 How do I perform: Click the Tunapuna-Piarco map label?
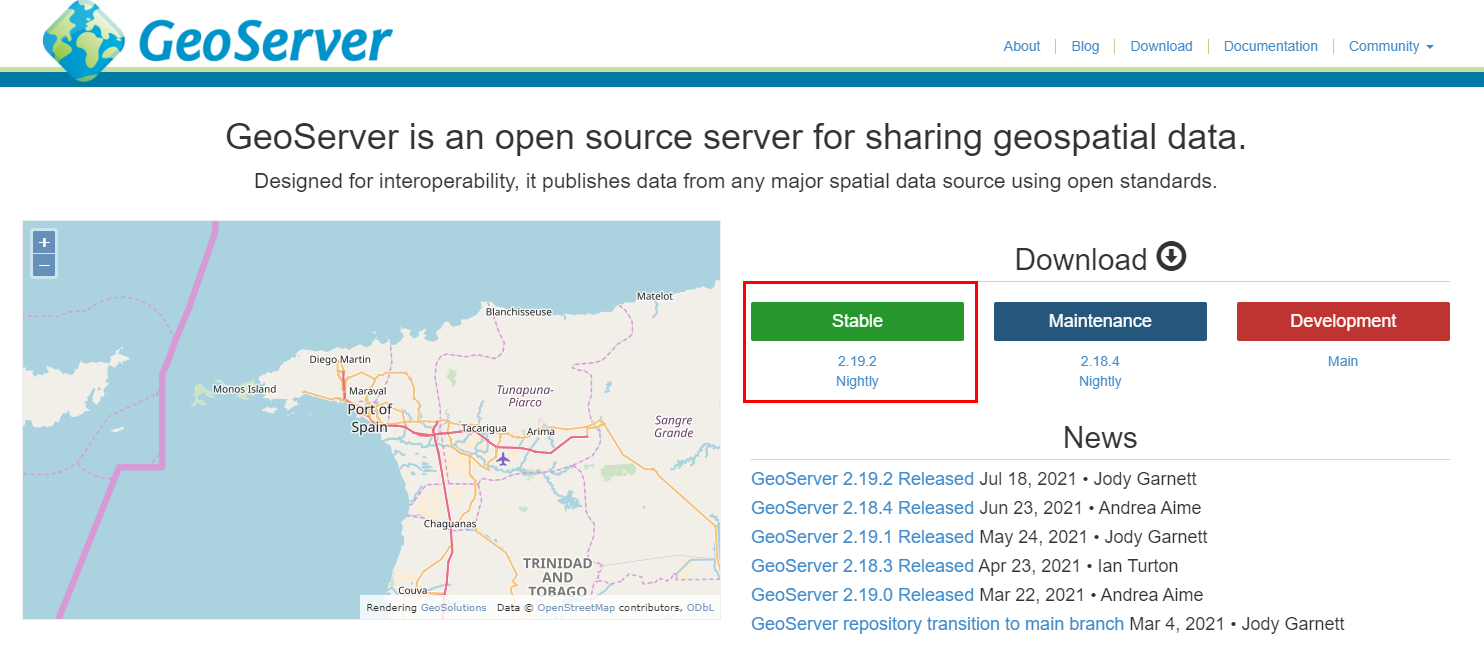click(526, 396)
